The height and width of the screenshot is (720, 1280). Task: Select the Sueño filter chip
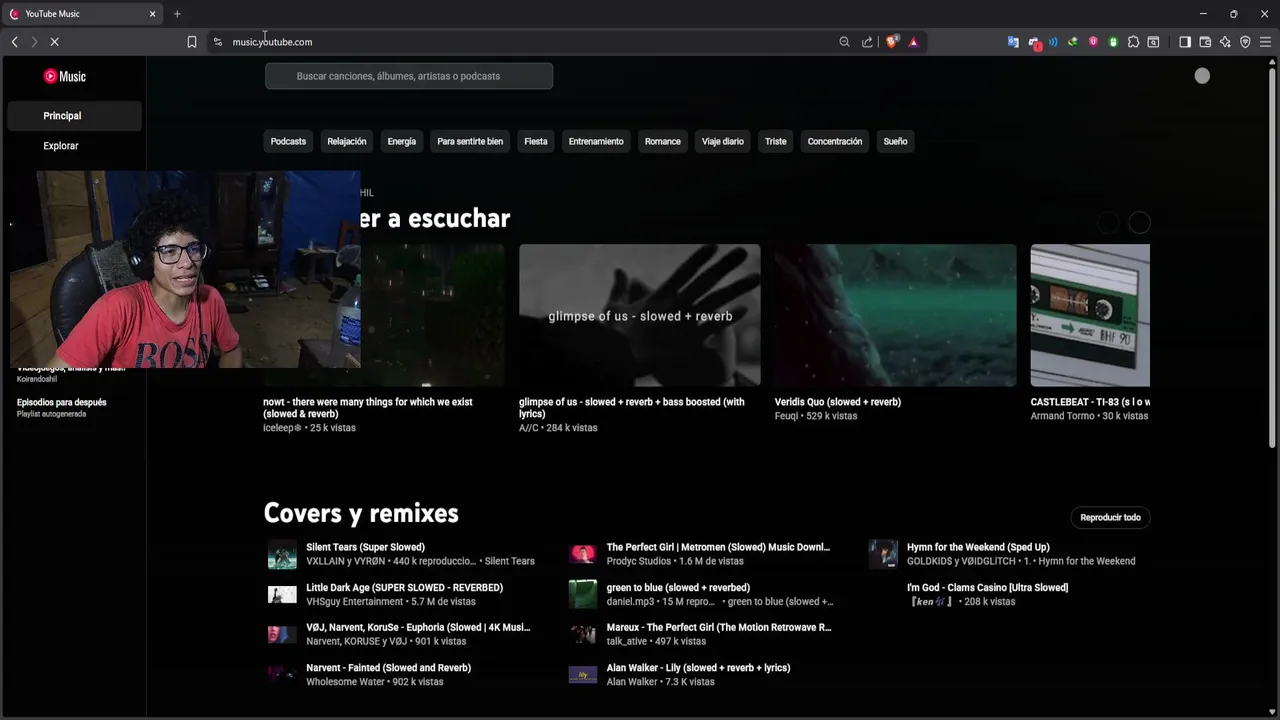pos(896,141)
